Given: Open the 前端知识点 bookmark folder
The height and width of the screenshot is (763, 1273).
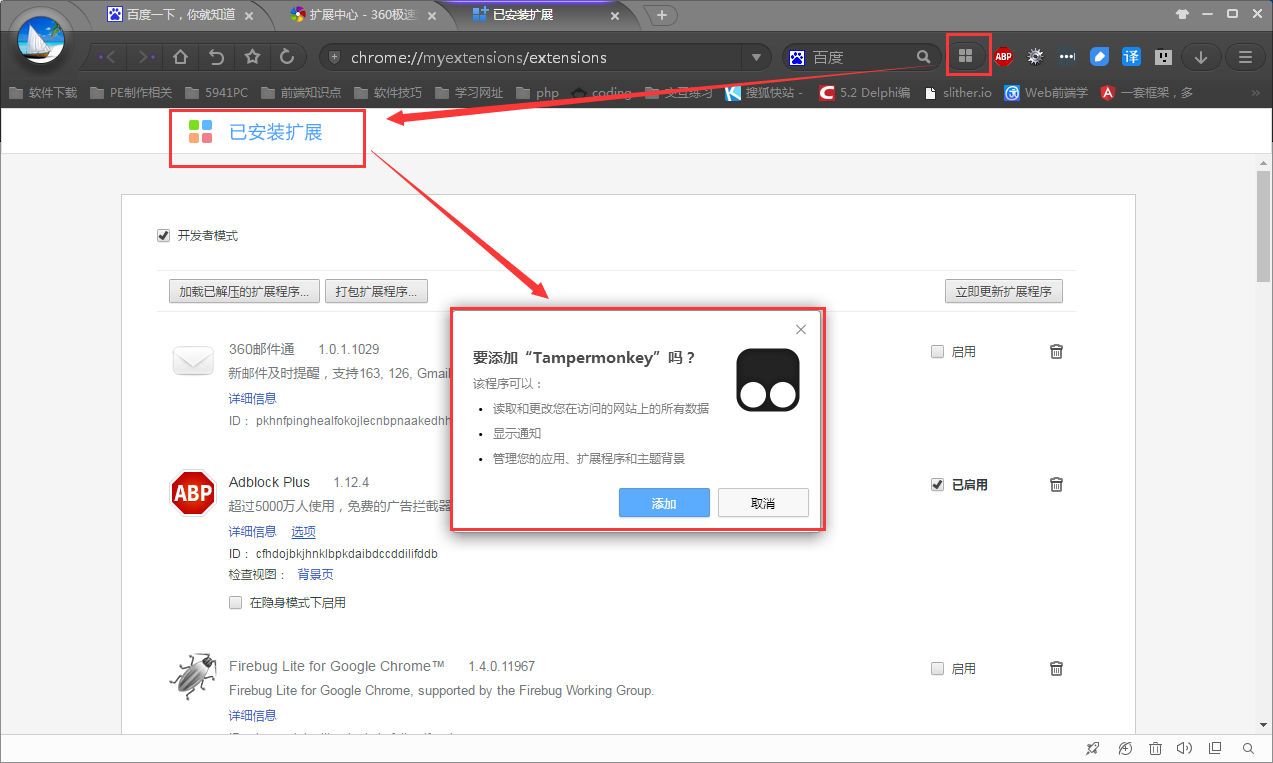Looking at the screenshot, I should pos(301,93).
